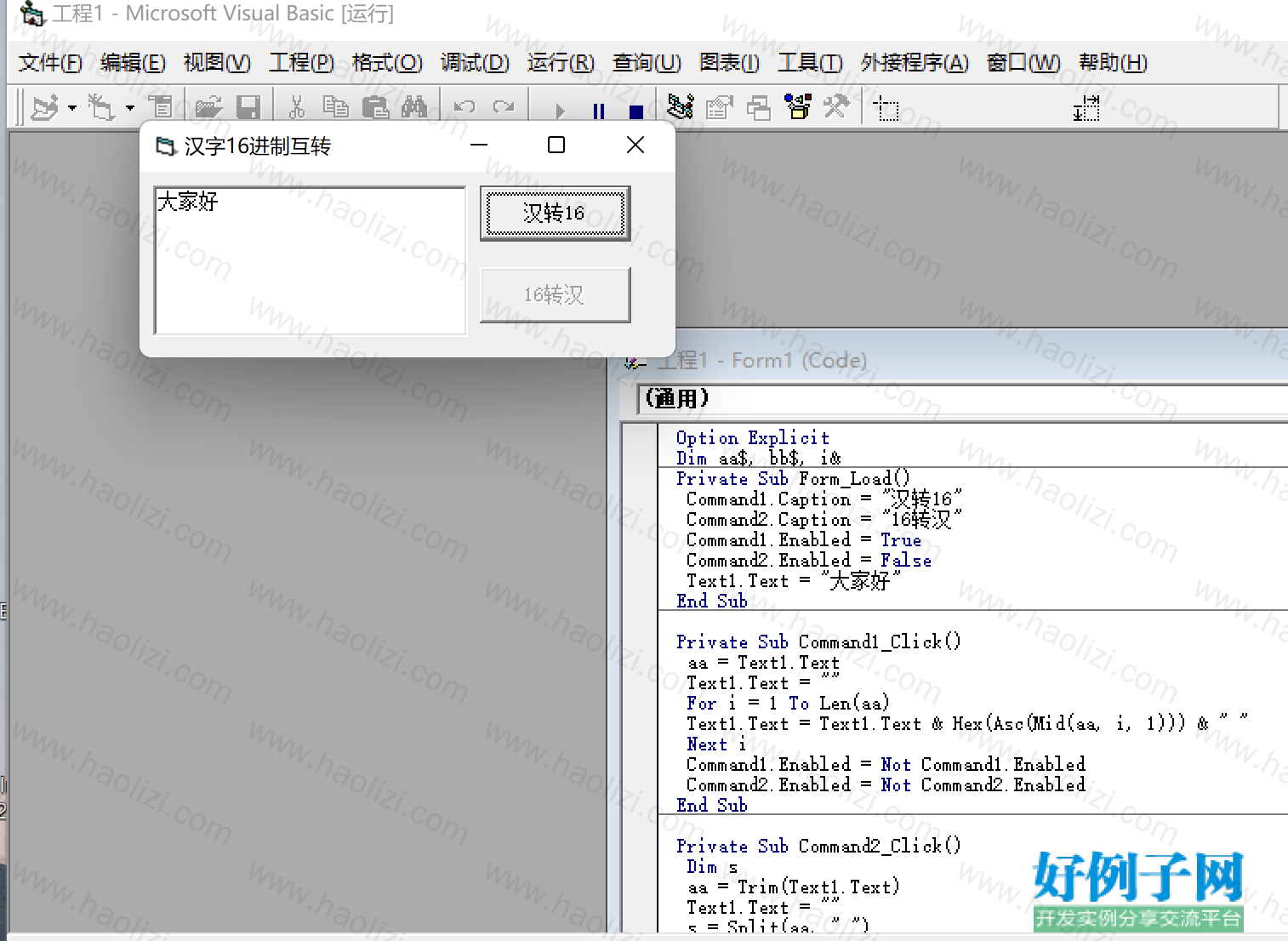Open the 工程(P) menu

302,63
